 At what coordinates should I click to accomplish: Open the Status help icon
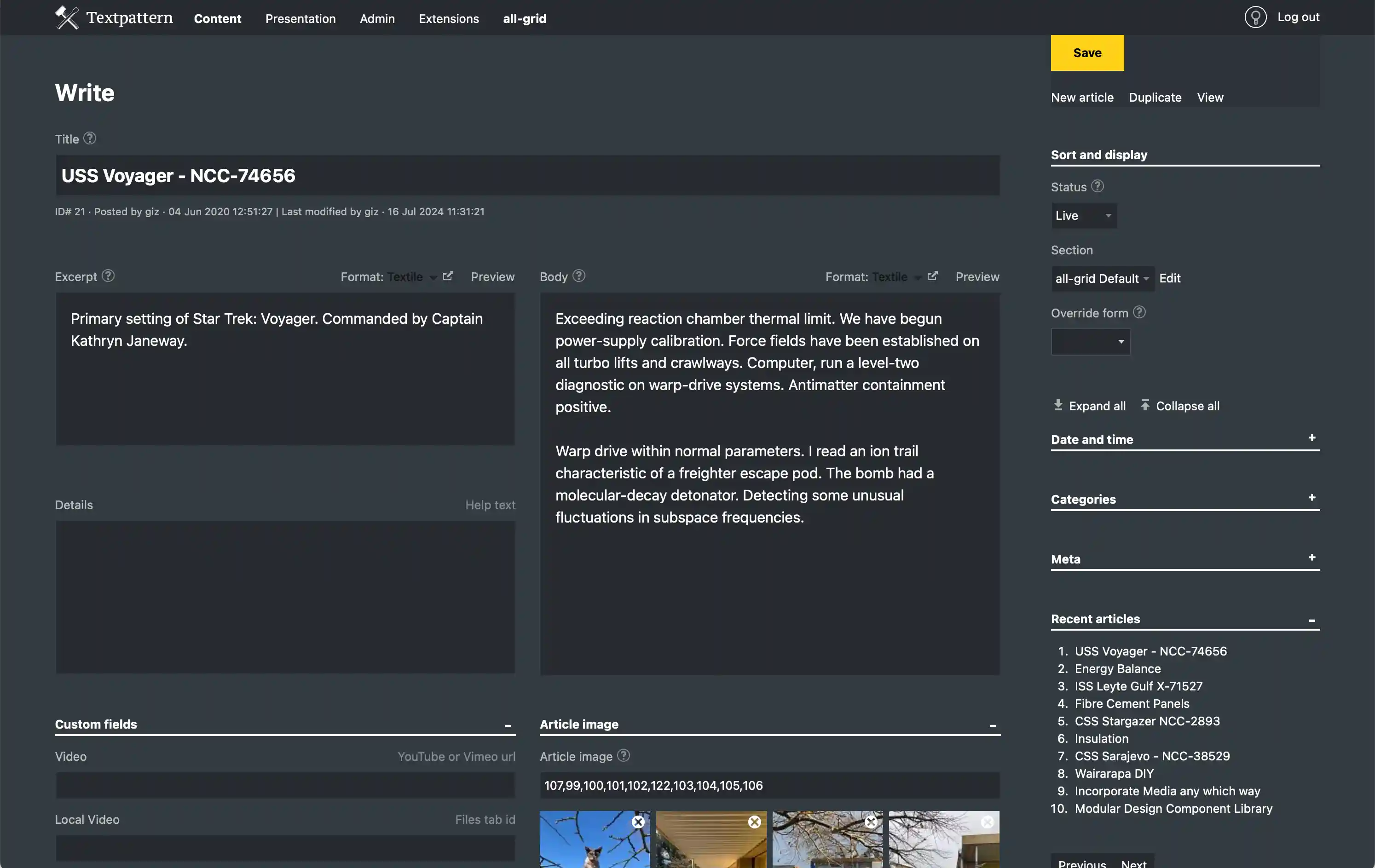[x=1097, y=186]
